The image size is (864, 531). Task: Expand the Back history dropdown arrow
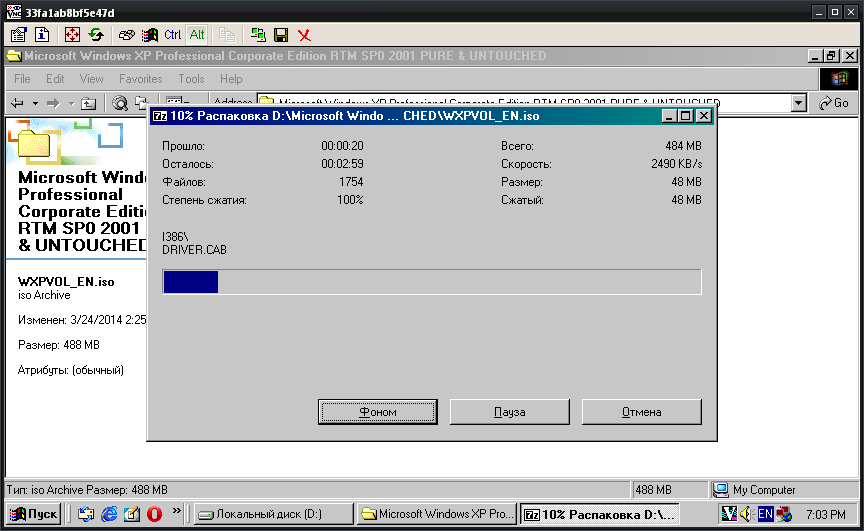pyautogui.click(x=35, y=103)
